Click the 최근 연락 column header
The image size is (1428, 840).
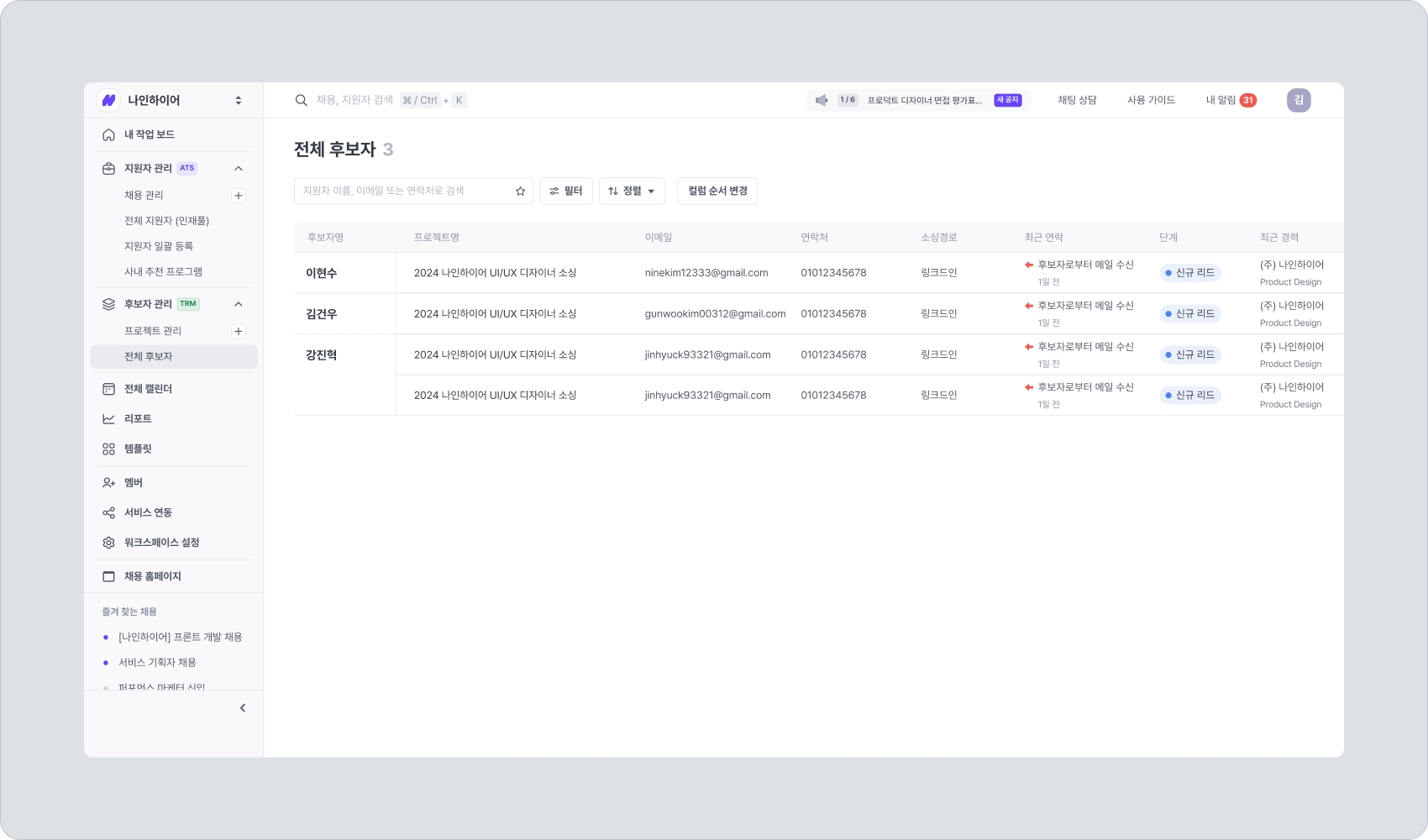[1043, 238]
